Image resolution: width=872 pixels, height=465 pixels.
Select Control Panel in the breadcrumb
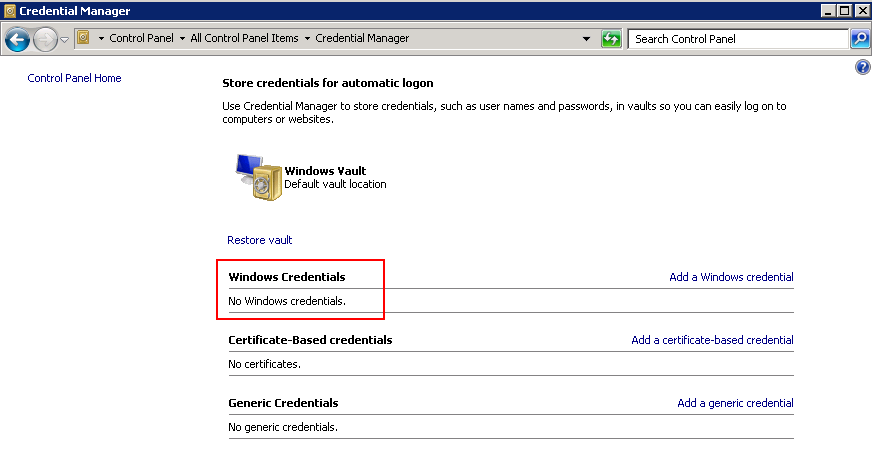pyautogui.click(x=141, y=38)
